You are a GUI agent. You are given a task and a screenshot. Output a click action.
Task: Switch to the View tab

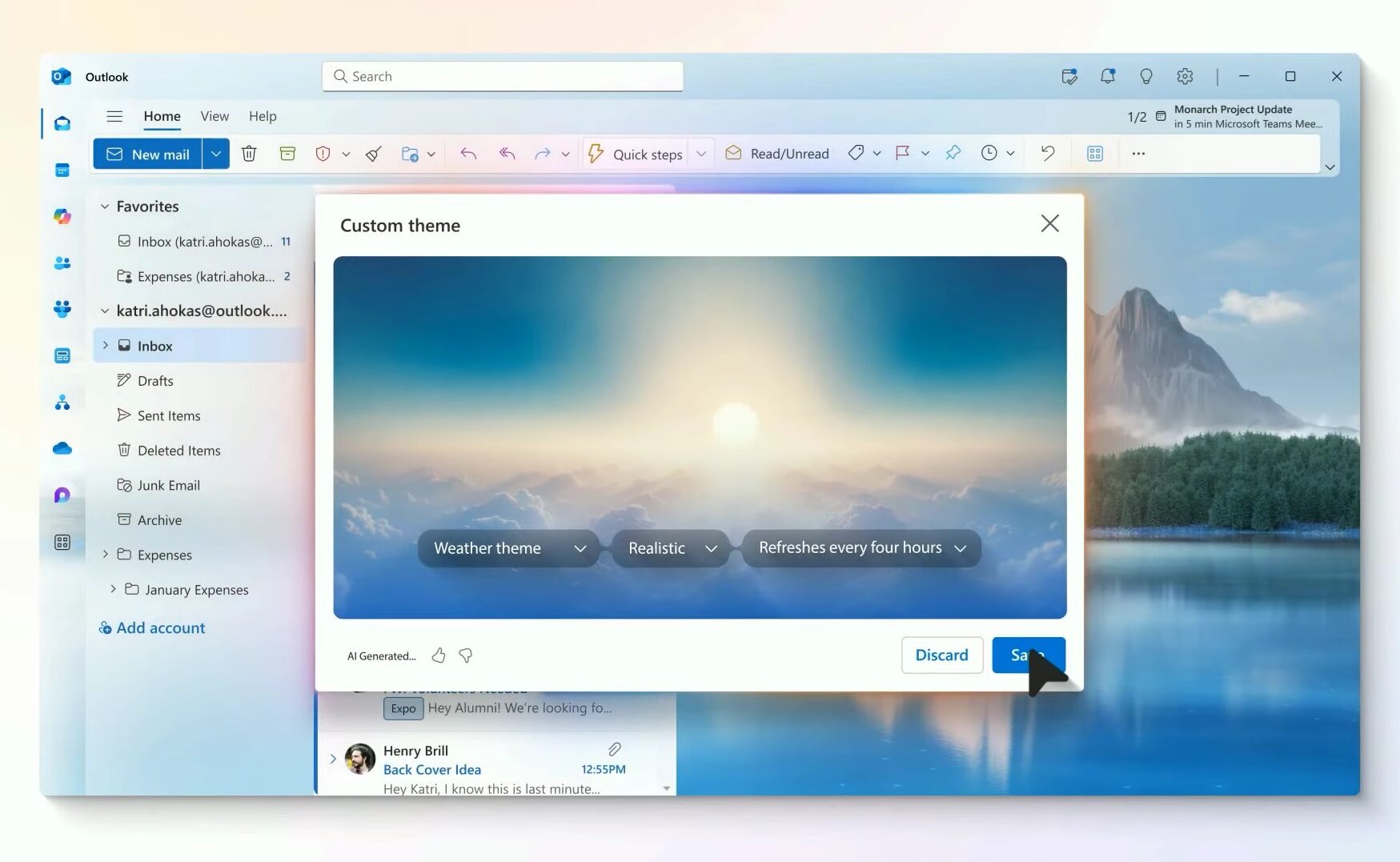215,116
